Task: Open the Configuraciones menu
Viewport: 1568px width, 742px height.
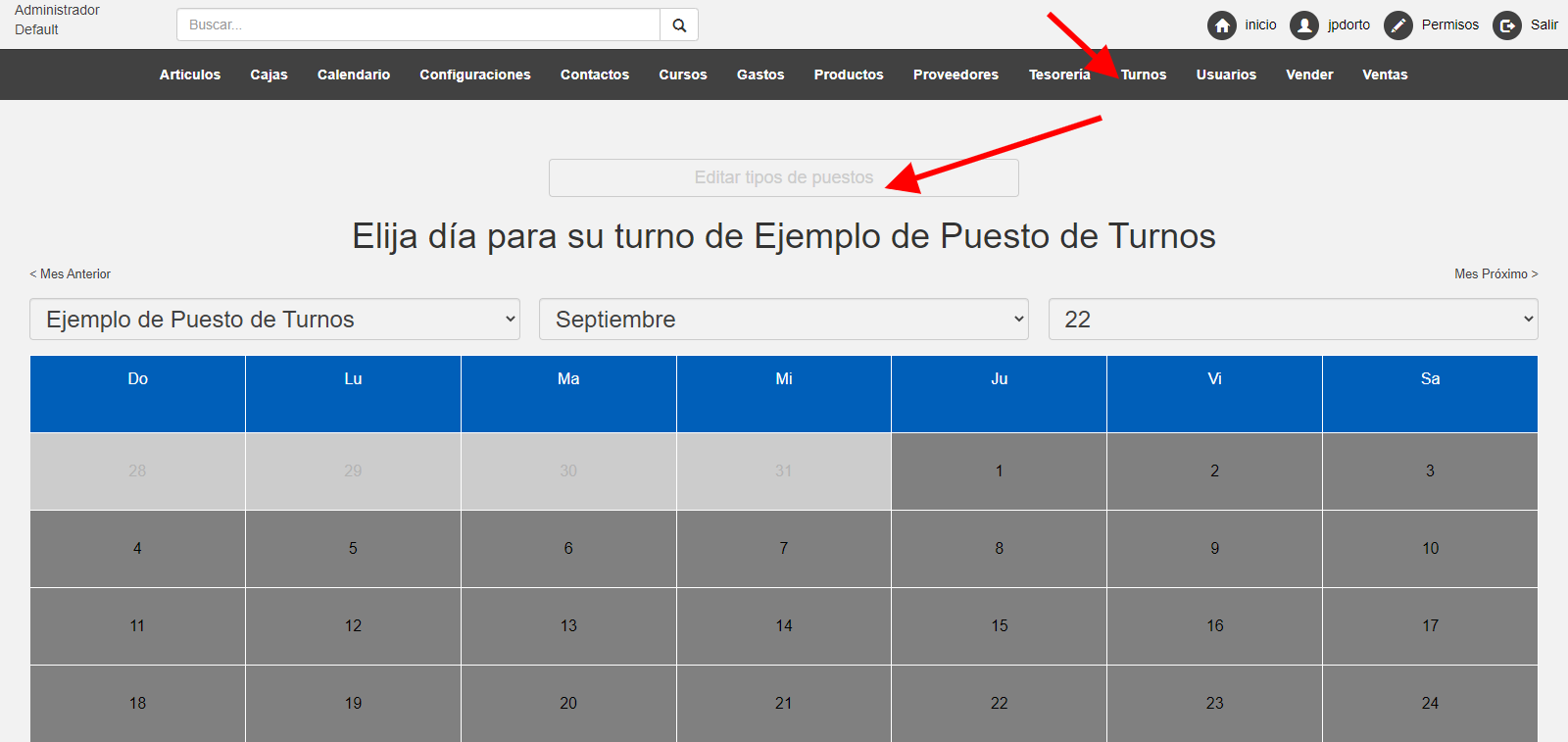Action: point(474,74)
